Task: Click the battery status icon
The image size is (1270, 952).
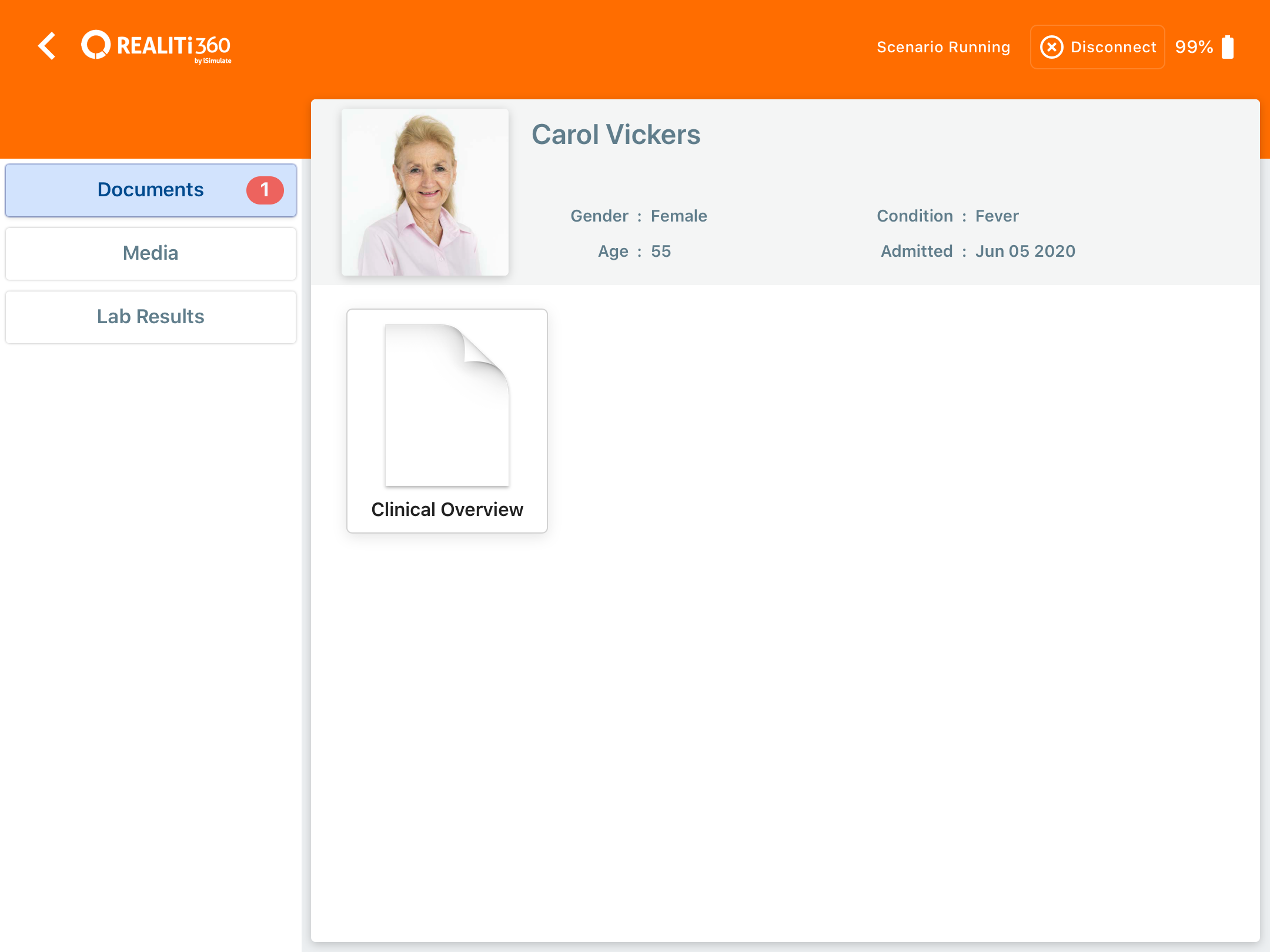Action: pos(1227,47)
